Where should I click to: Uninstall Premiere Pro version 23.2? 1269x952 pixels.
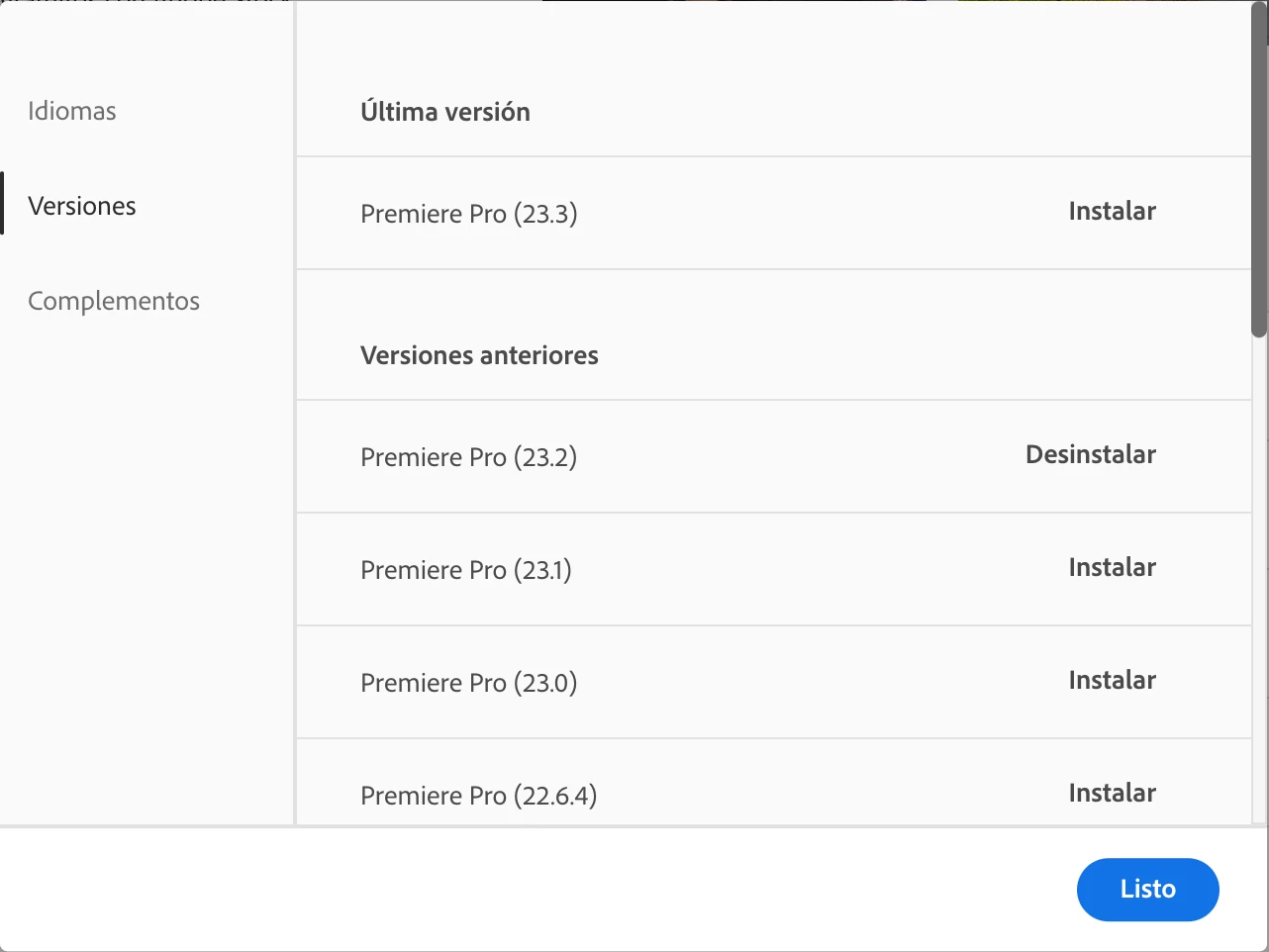tap(1090, 455)
